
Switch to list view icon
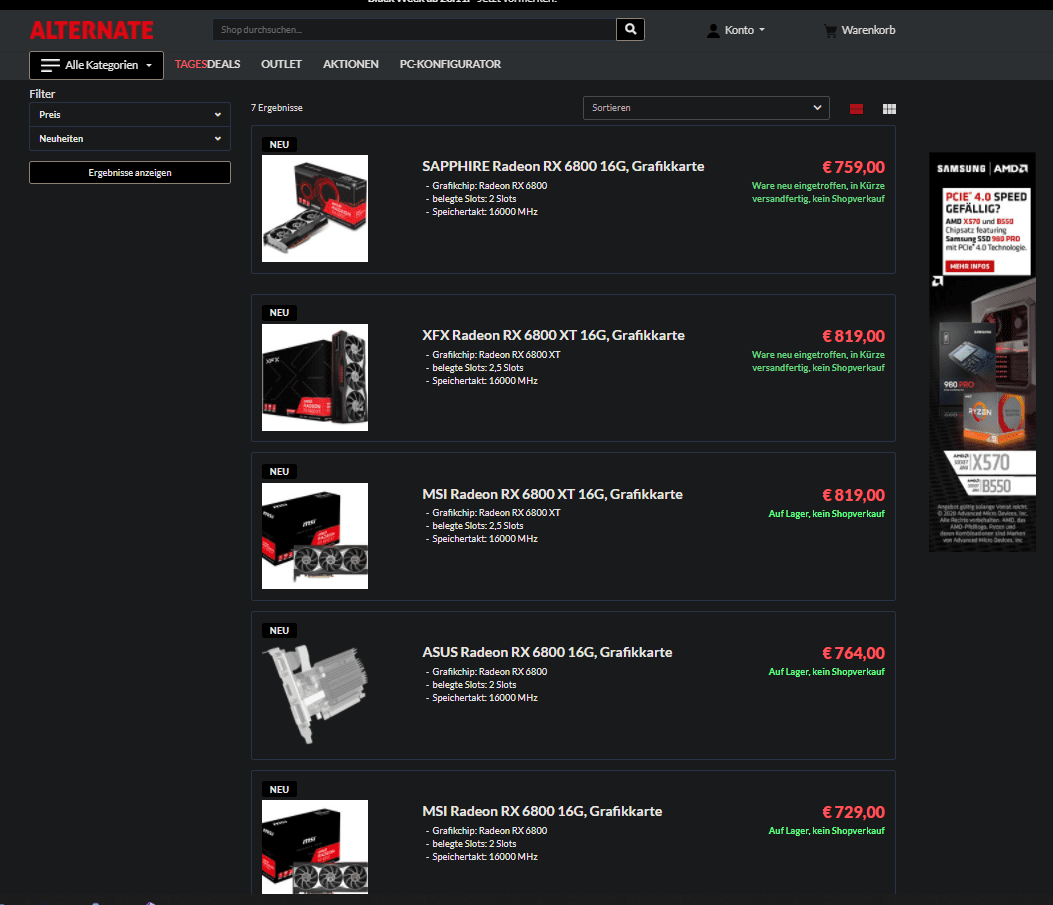(x=856, y=109)
